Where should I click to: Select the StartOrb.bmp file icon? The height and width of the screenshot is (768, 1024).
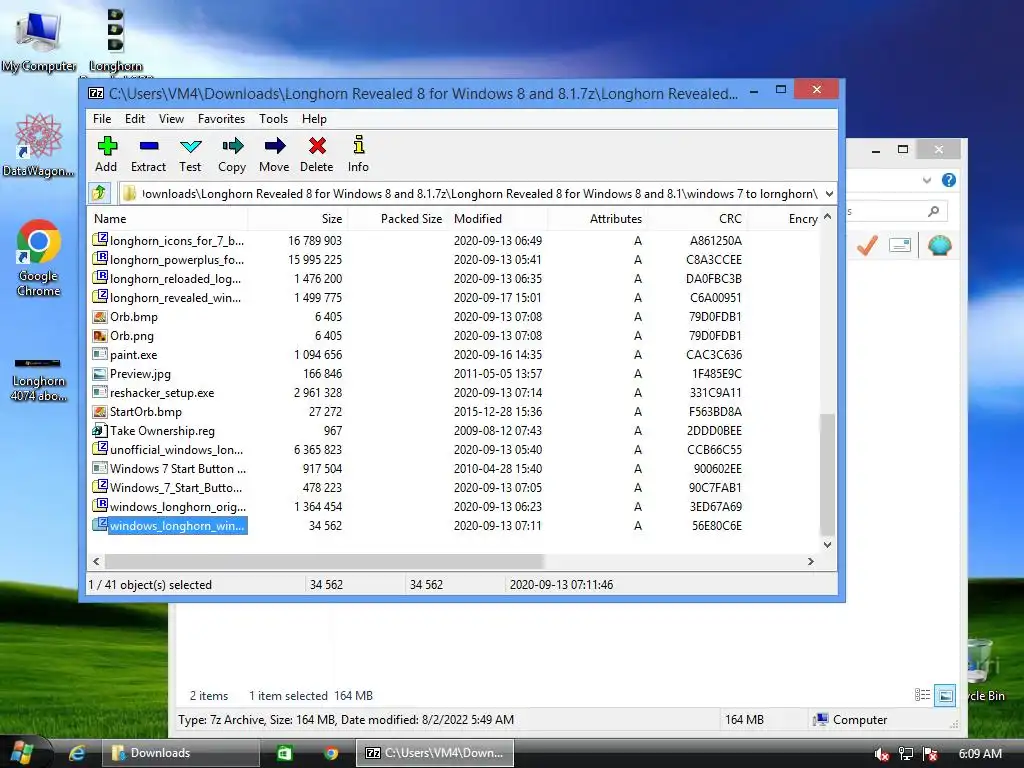[100, 411]
